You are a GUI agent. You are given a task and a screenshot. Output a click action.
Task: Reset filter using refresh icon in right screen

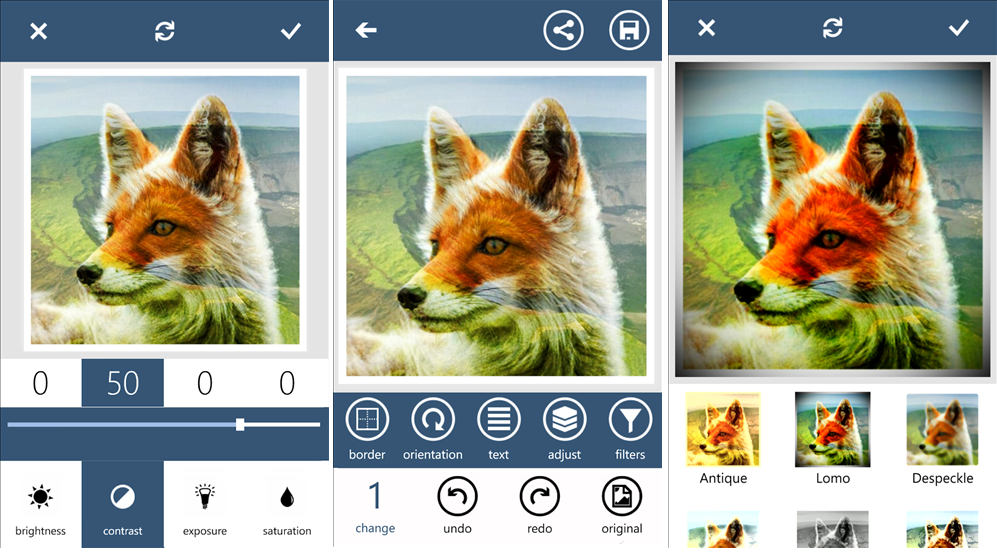click(832, 28)
